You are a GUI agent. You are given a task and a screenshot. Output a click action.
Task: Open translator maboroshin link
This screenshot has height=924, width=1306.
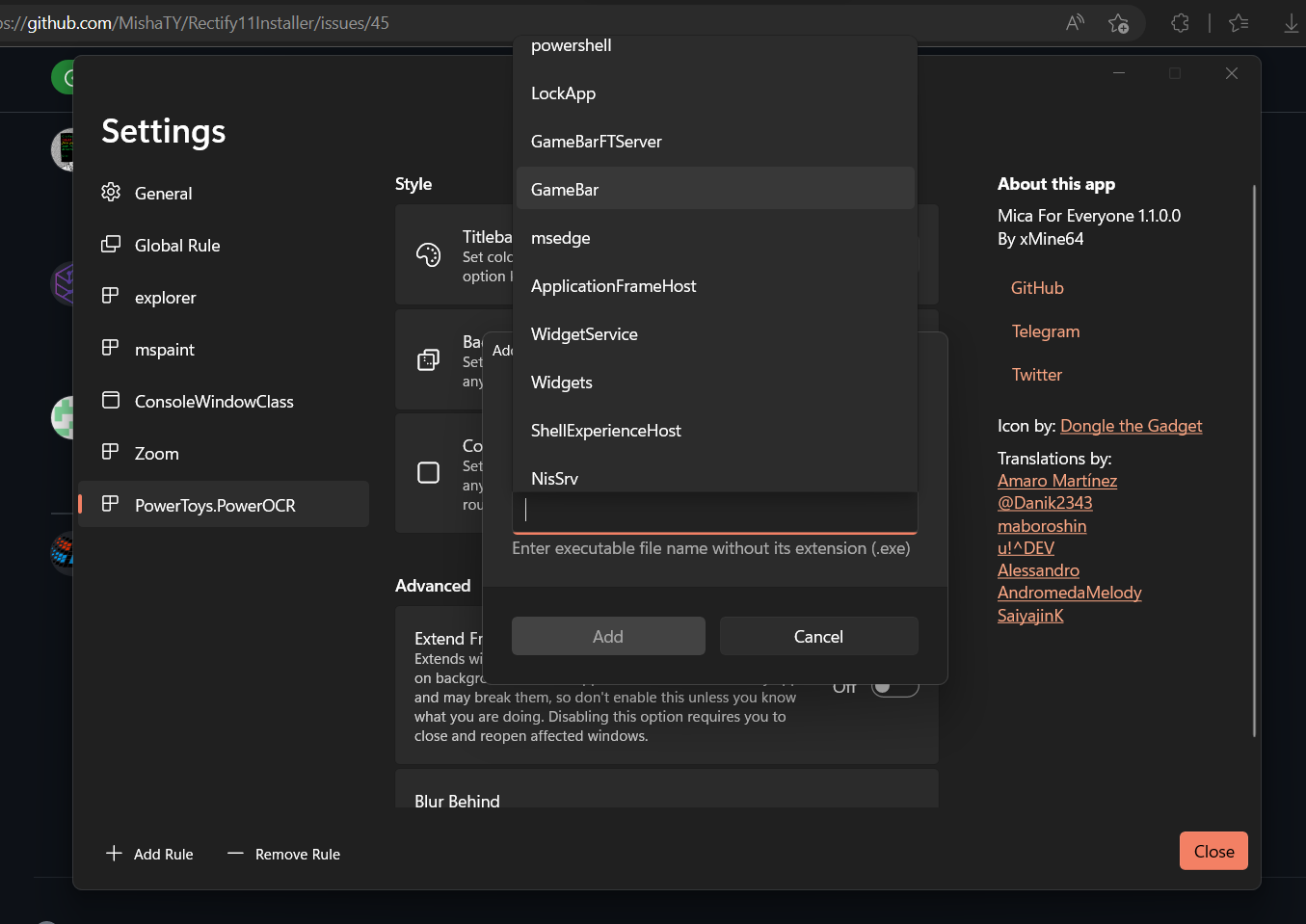1042,526
